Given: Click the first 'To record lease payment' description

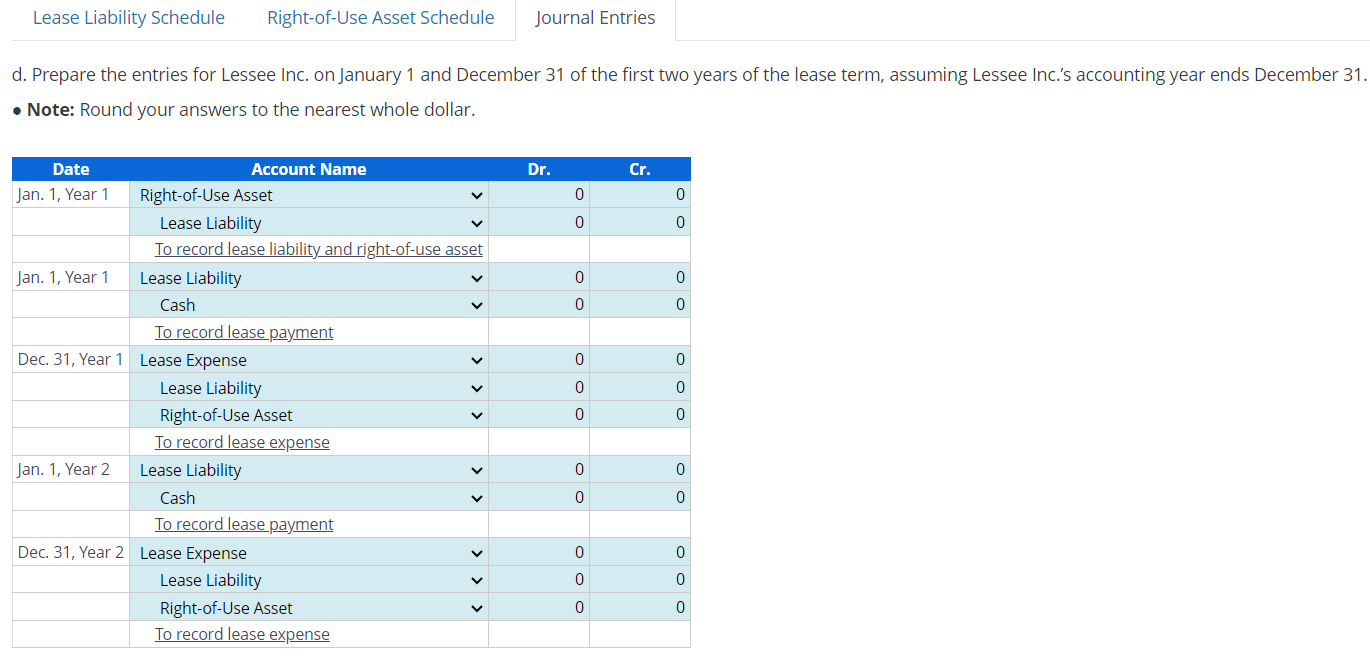Looking at the screenshot, I should [244, 332].
